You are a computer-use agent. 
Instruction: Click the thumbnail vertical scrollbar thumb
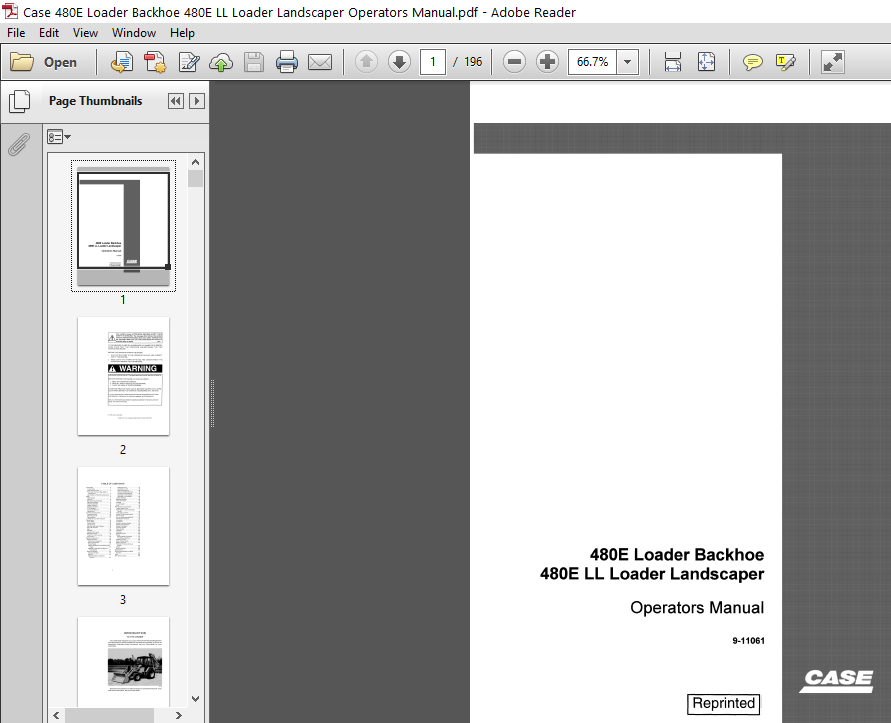click(x=195, y=178)
